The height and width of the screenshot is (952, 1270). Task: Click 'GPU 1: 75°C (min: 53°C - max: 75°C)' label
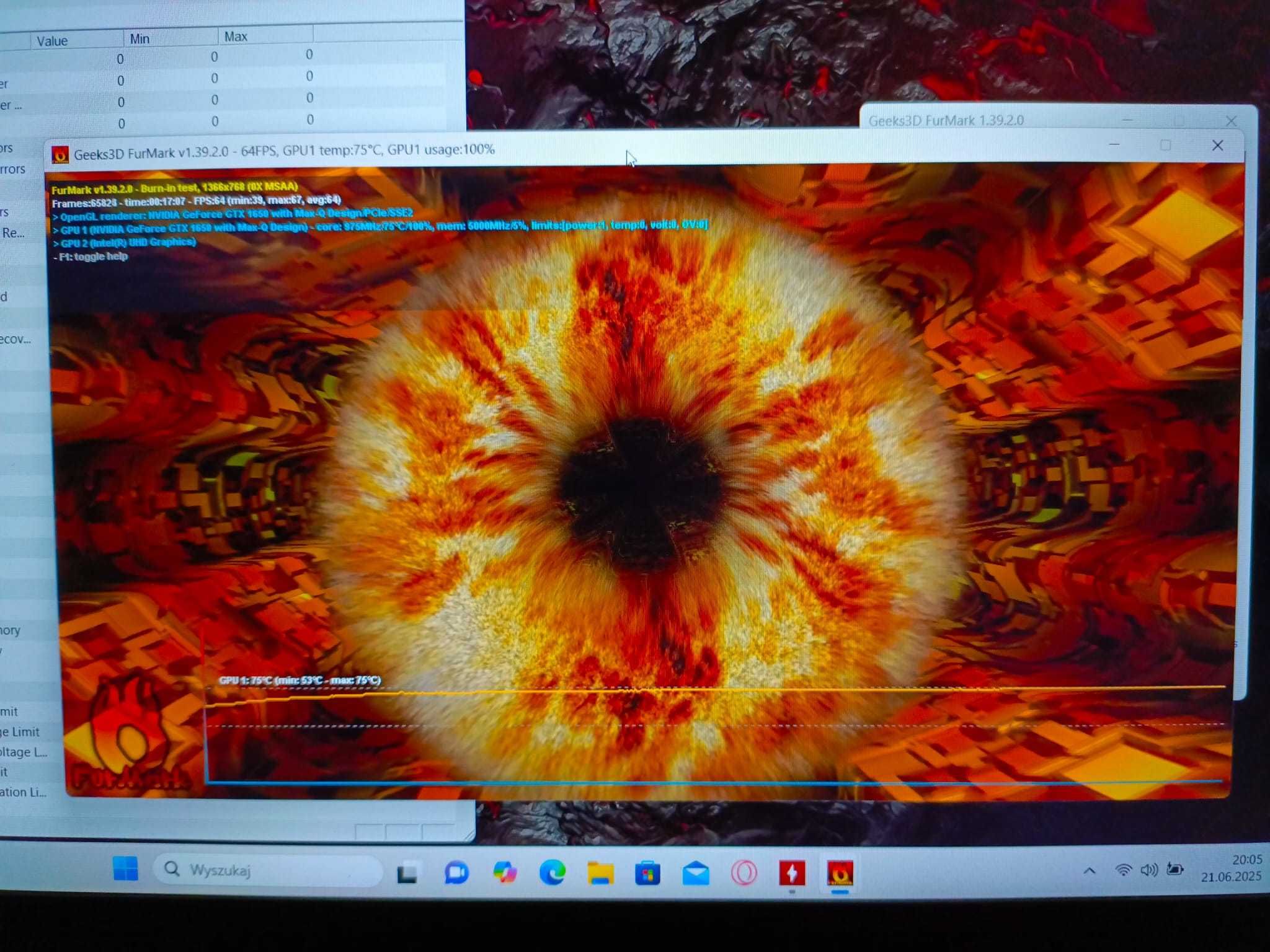[300, 680]
